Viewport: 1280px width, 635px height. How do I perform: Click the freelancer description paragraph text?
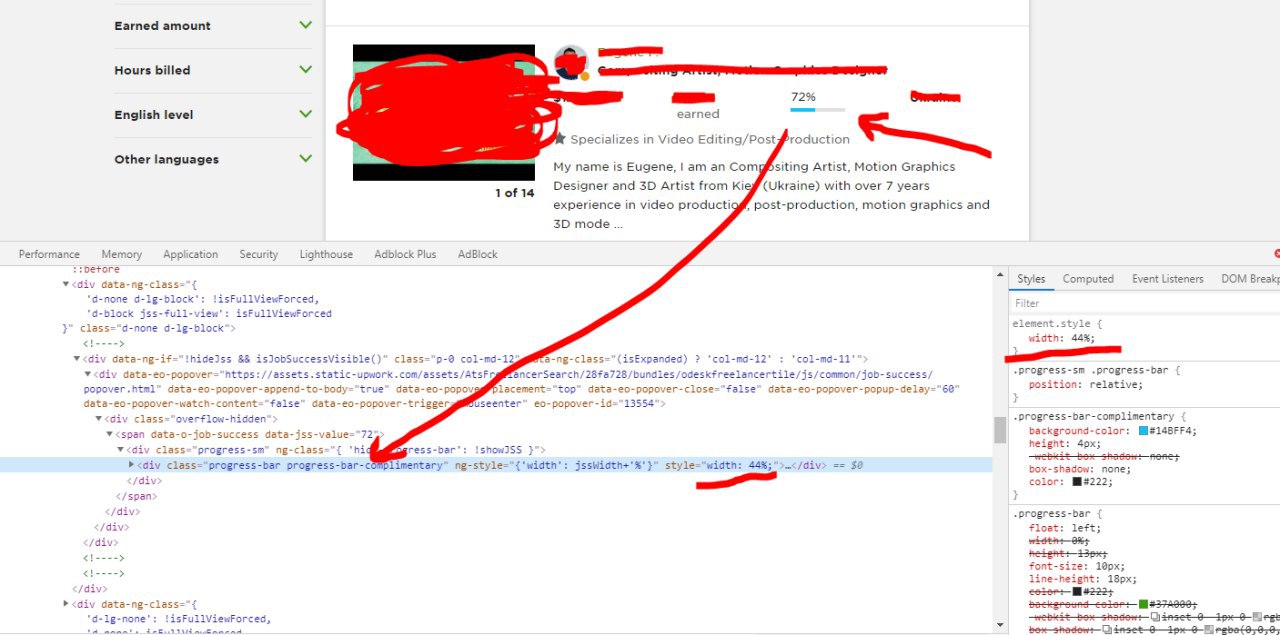click(771, 195)
